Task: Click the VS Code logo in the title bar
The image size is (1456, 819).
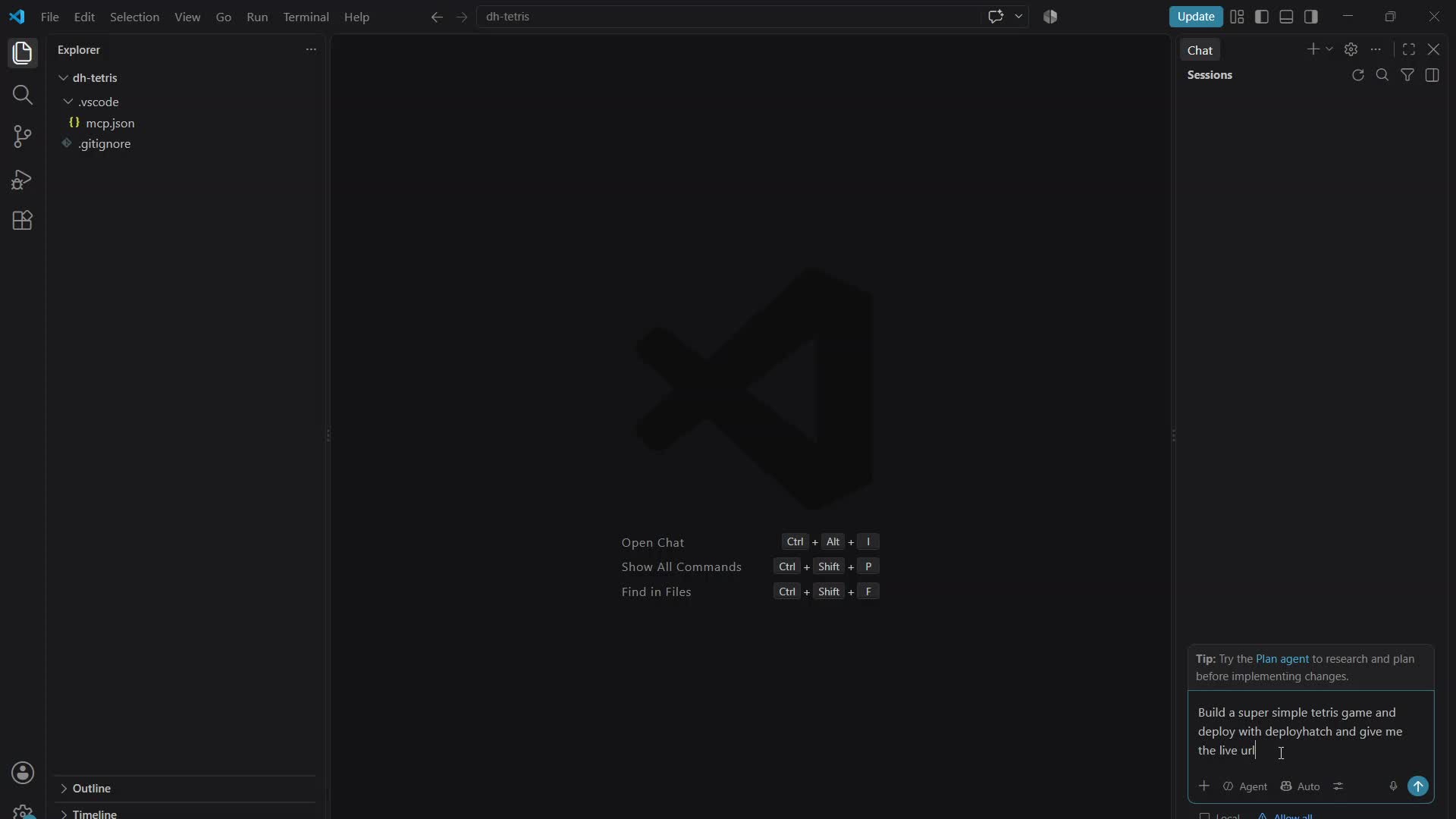Action: [x=17, y=17]
